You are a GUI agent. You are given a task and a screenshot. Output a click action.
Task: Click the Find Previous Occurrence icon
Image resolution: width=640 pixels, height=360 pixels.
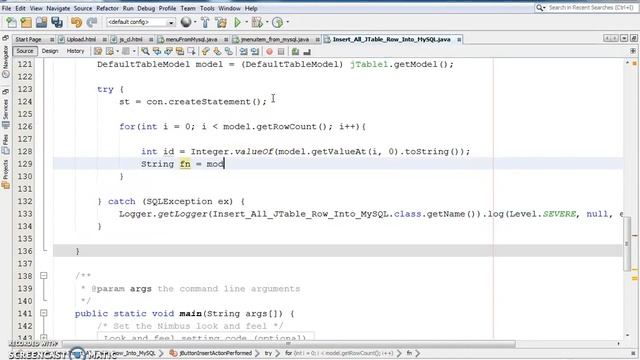coord(157,51)
